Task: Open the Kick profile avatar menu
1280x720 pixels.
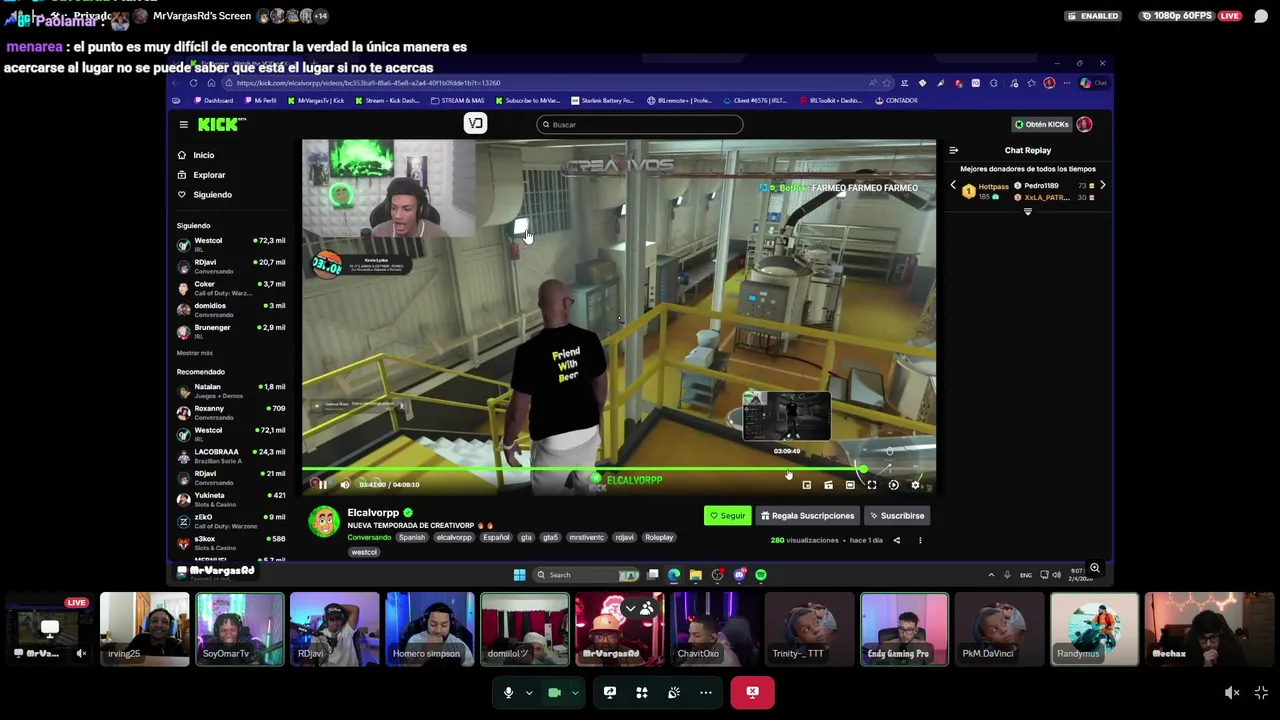Action: [x=1084, y=125]
